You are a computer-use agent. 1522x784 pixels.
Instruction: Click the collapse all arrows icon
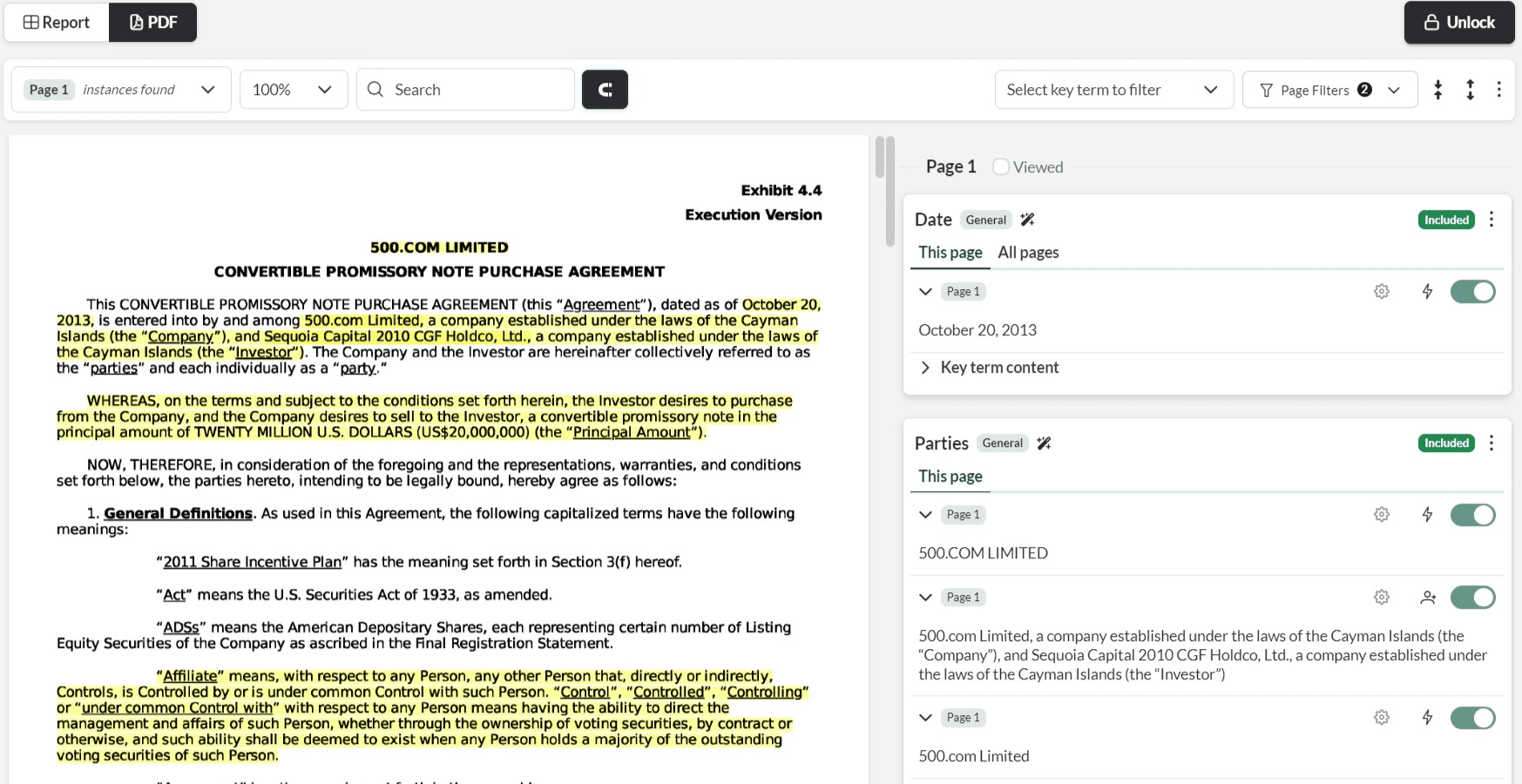click(1438, 90)
